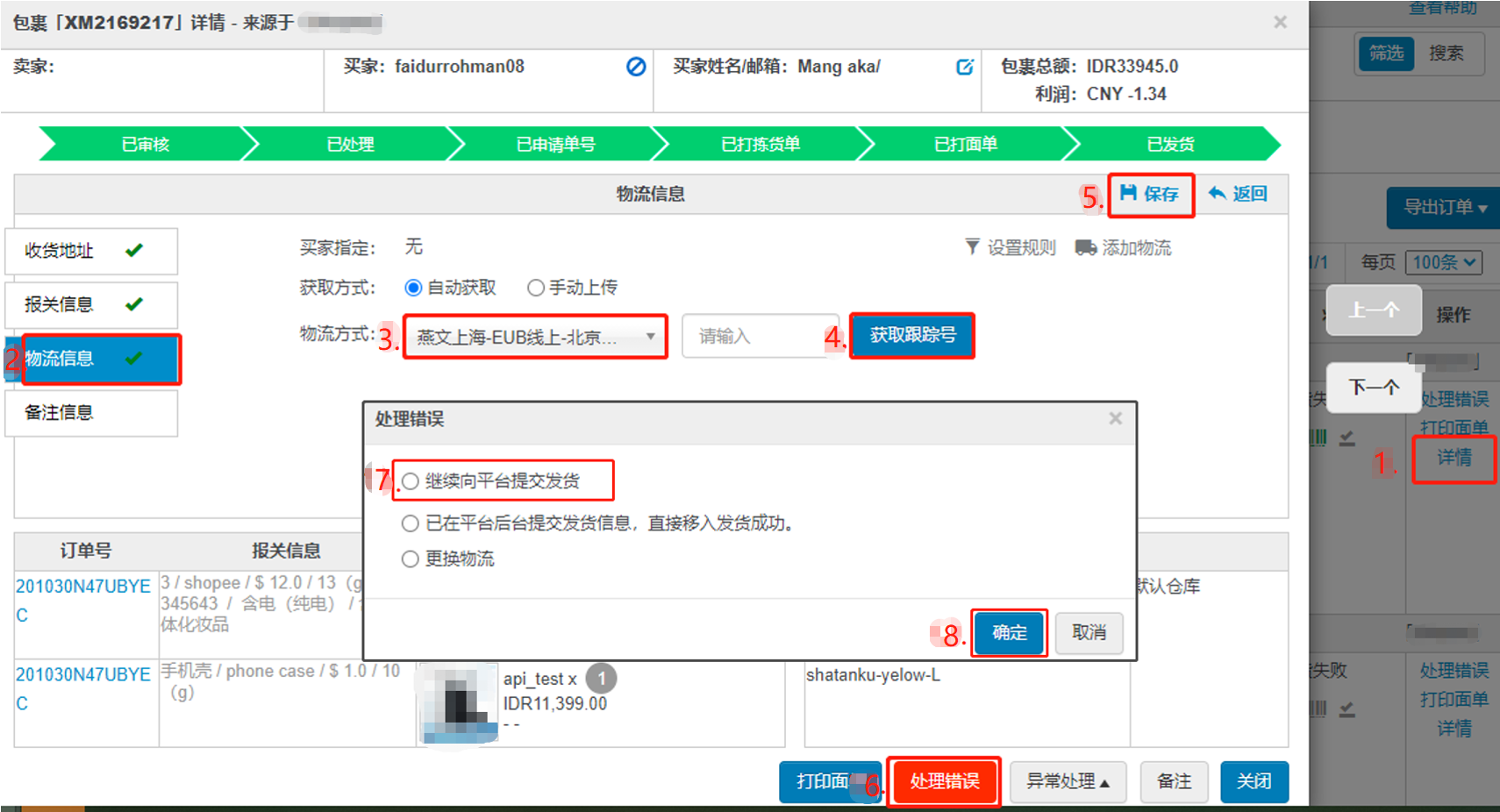The width and height of the screenshot is (1500, 812).
Task: Click the 上一个 previous button
Action: pos(1374,310)
